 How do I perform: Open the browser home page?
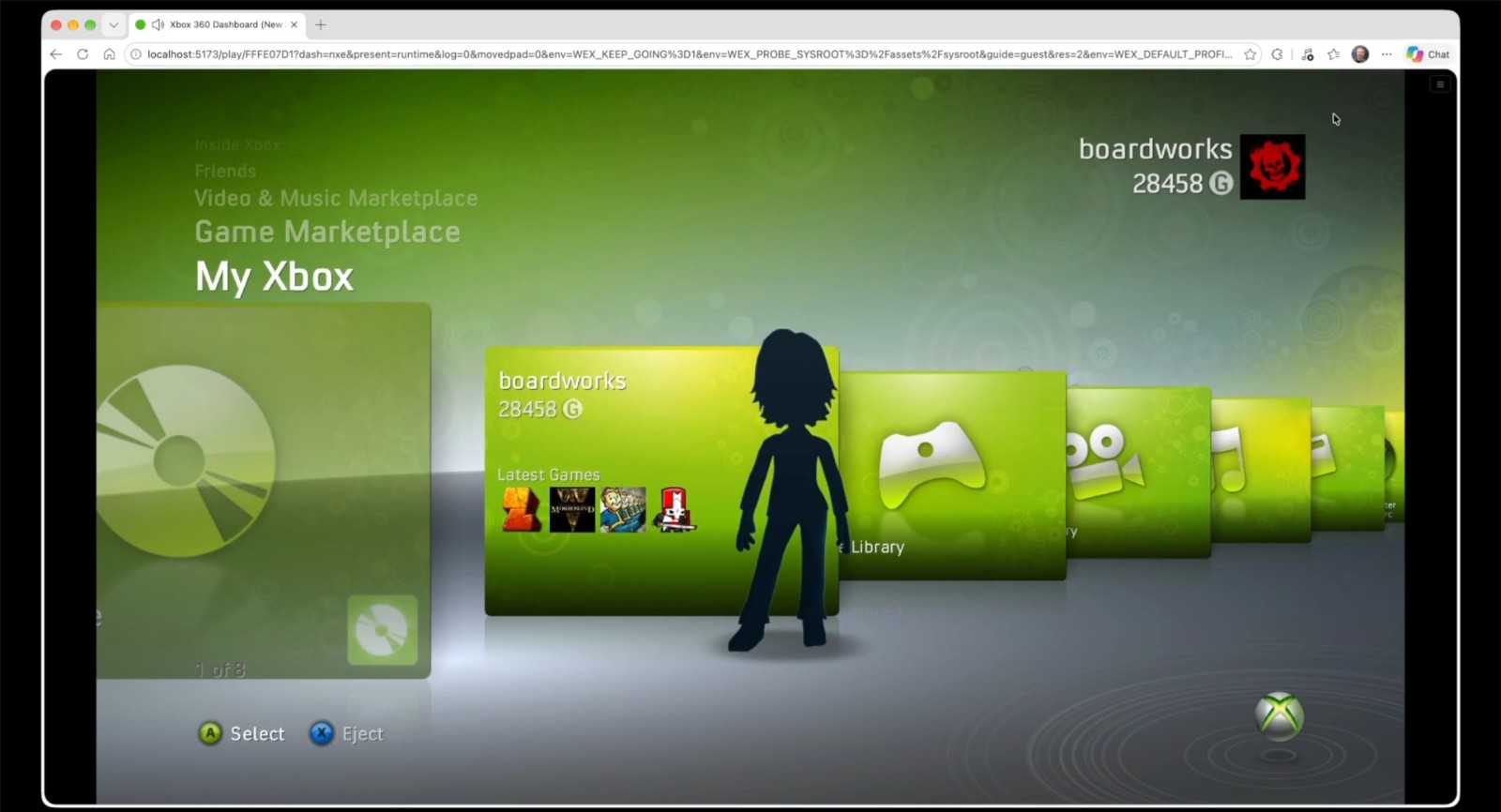point(109,54)
